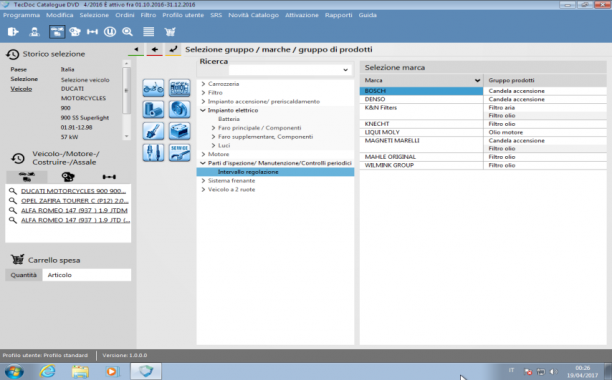The image size is (612, 380).
Task: Click the list lines toolbar icon
Action: (149, 32)
